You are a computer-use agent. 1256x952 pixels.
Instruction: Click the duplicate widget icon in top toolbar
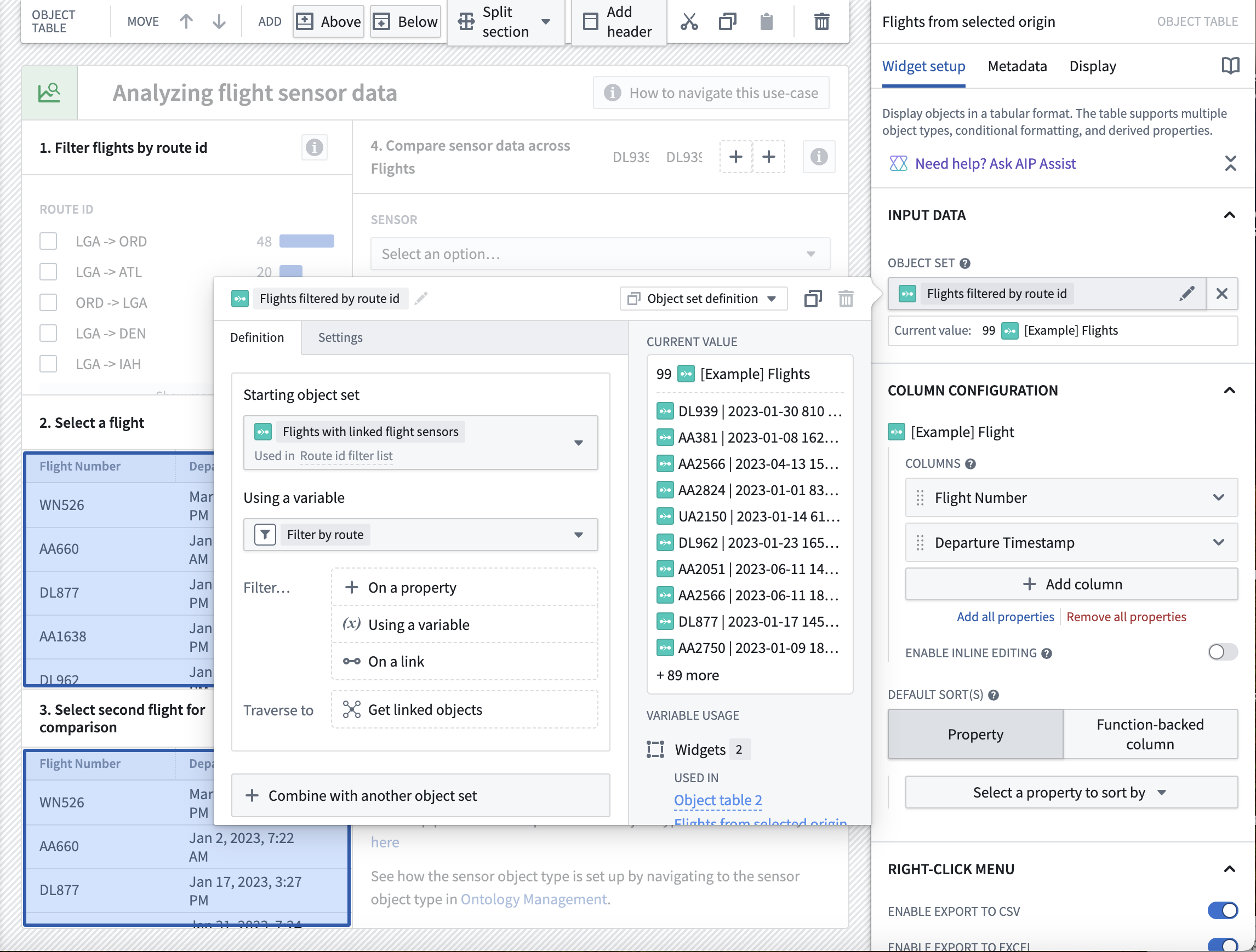point(727,21)
